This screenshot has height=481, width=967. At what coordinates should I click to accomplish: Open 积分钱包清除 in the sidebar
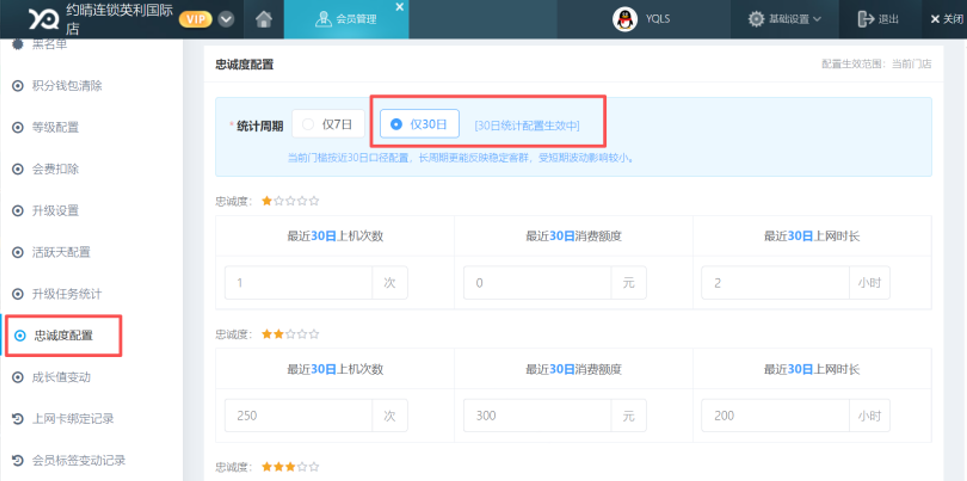(67, 86)
